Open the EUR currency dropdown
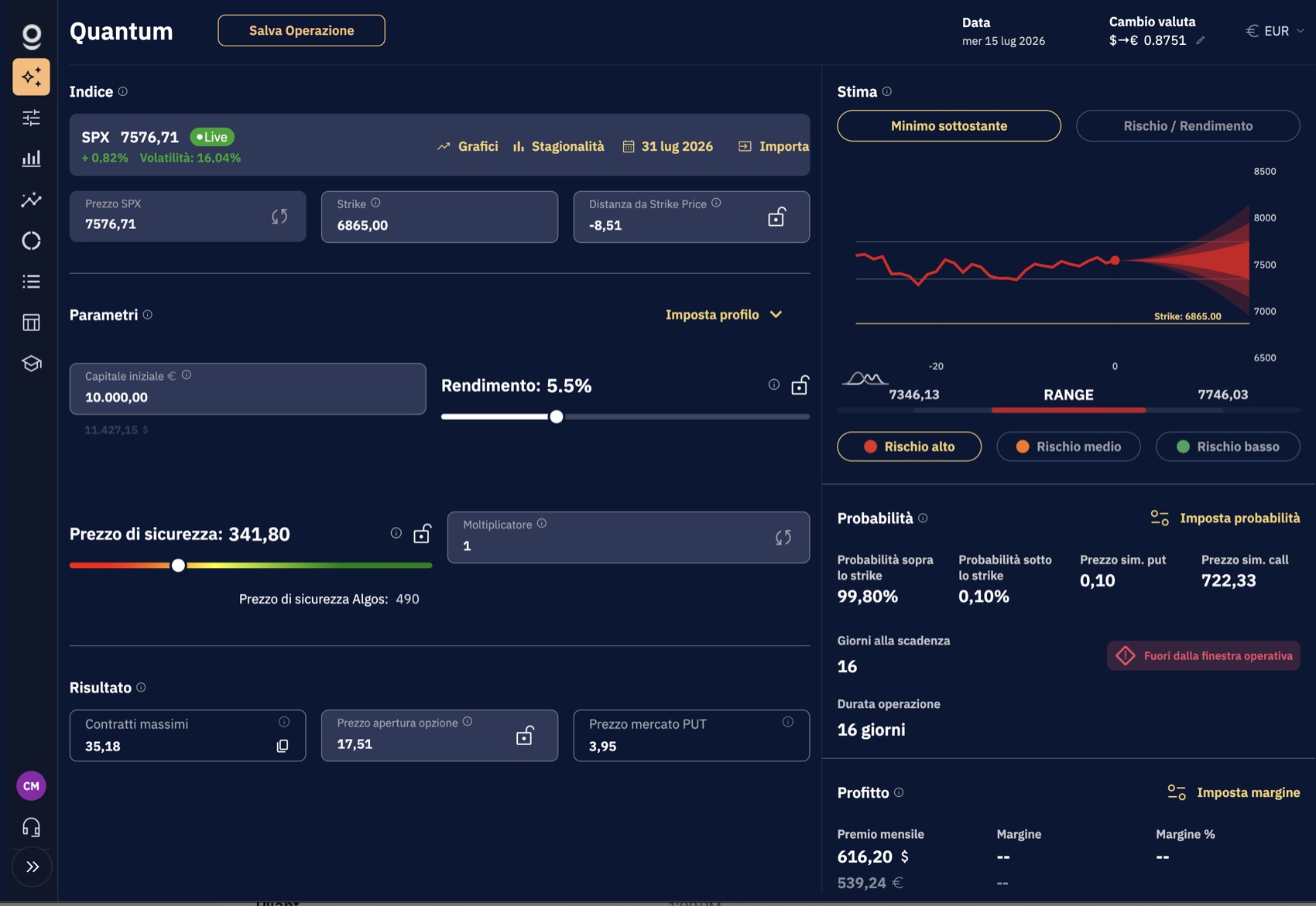 coord(1275,31)
